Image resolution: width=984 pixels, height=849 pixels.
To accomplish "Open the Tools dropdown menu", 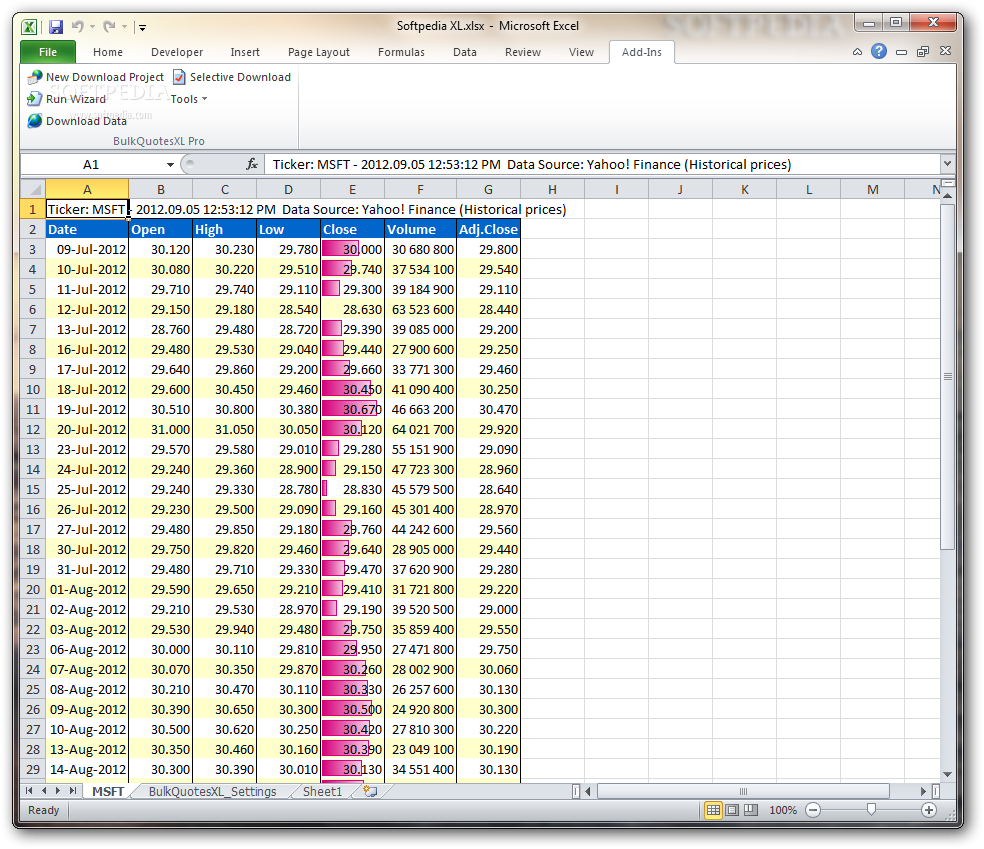I will point(188,99).
